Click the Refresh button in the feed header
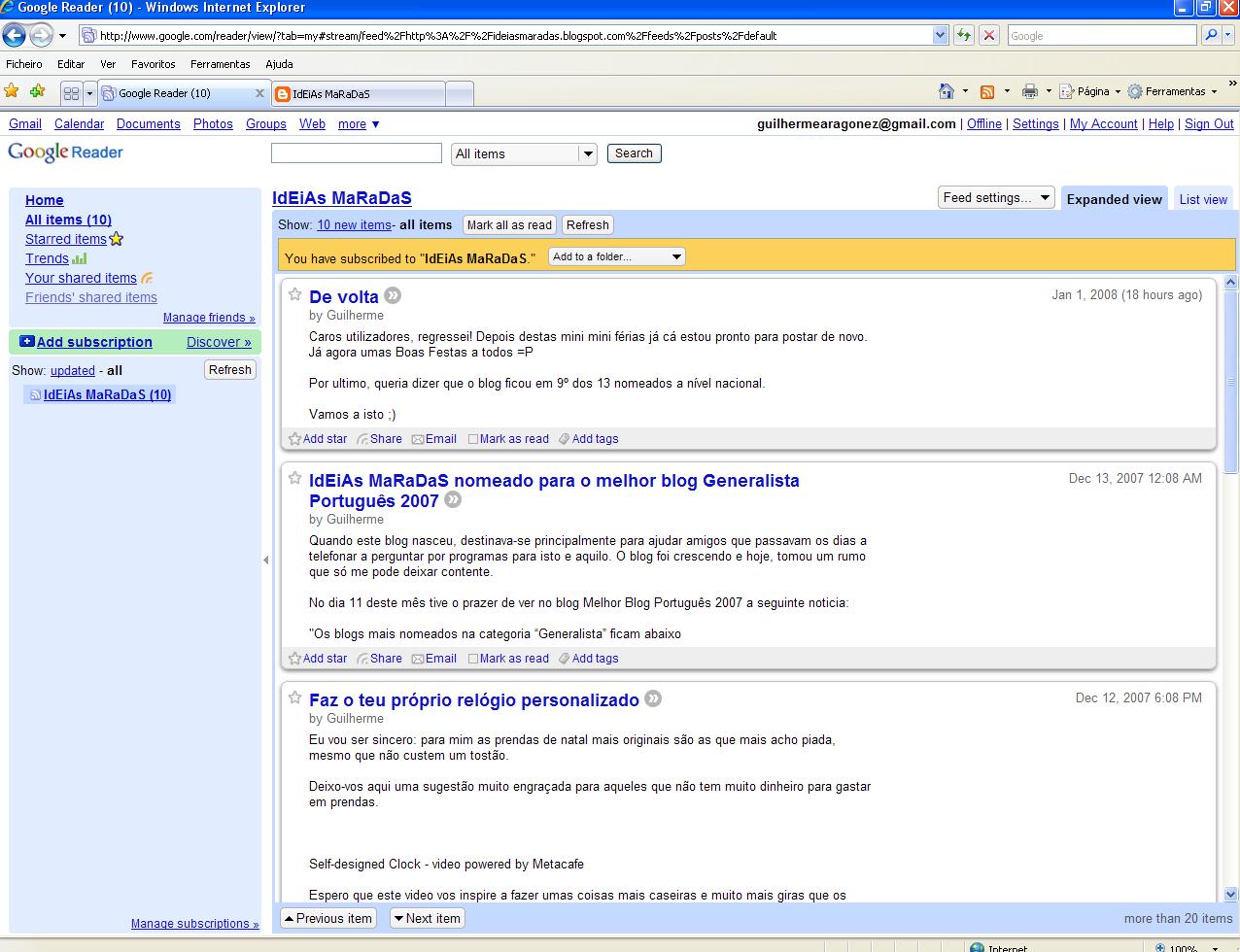 (588, 225)
